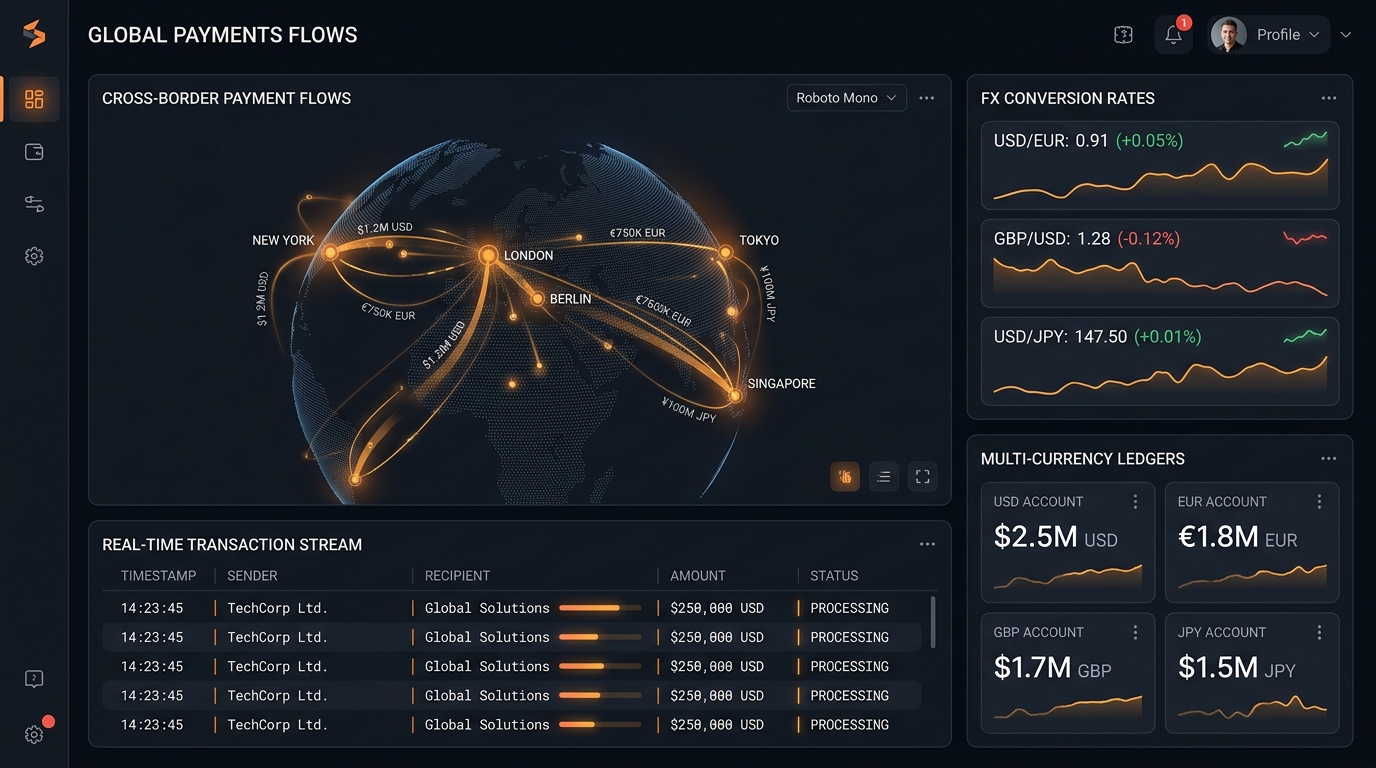1376x768 pixels.
Task: Open EUR Account vertical dots menu
Action: (x=1319, y=502)
